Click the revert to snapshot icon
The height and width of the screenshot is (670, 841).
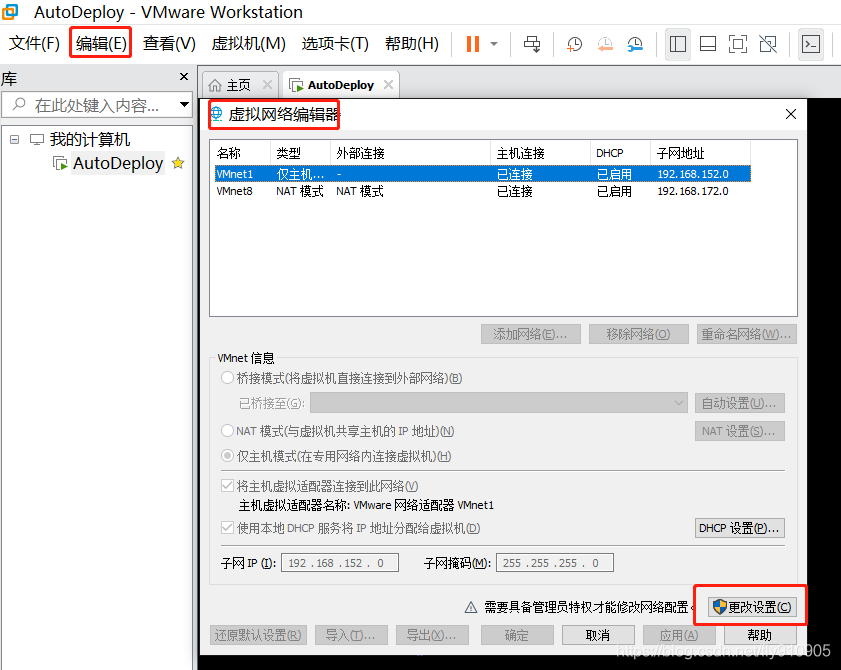click(x=605, y=44)
